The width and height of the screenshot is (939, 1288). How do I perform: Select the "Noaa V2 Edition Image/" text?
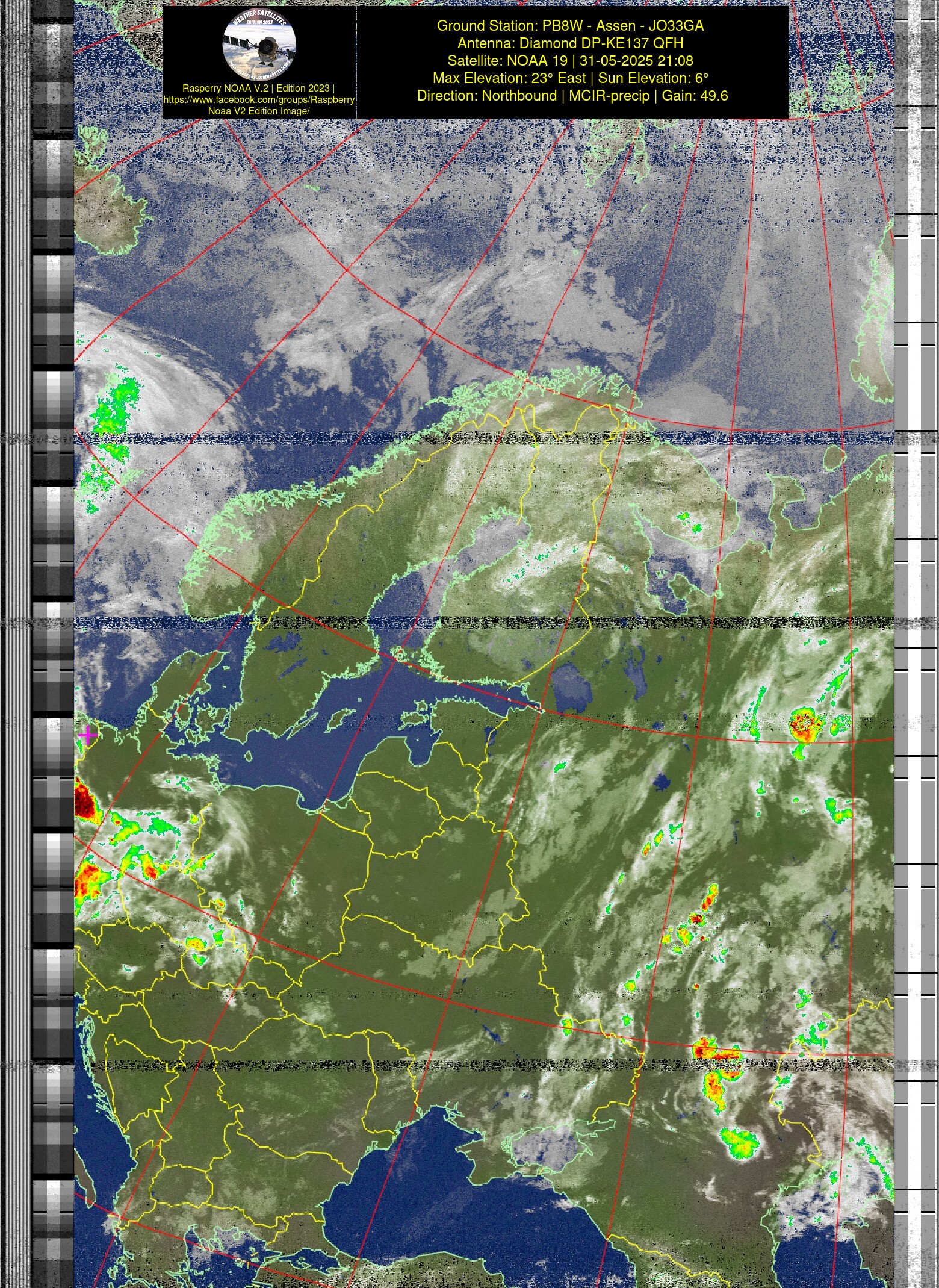click(x=259, y=111)
